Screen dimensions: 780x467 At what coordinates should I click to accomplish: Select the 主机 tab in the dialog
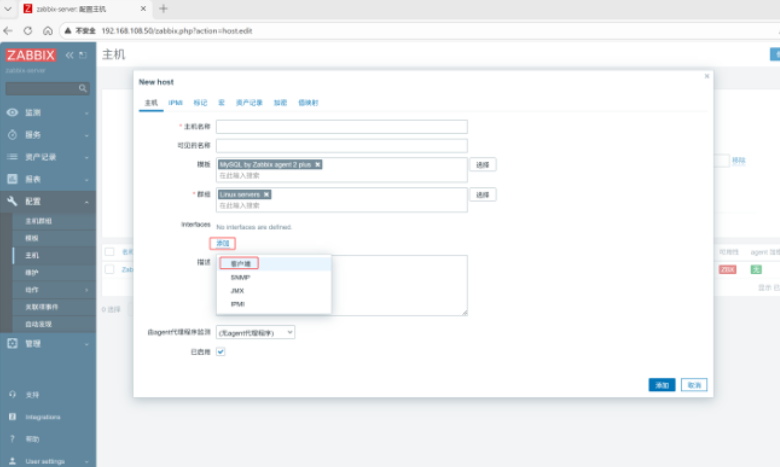click(151, 102)
